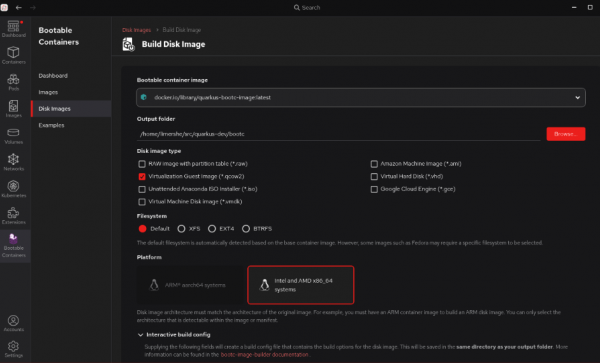Open the Disk Images nav item
Screen dimensions: 600x363
coord(71,109)
